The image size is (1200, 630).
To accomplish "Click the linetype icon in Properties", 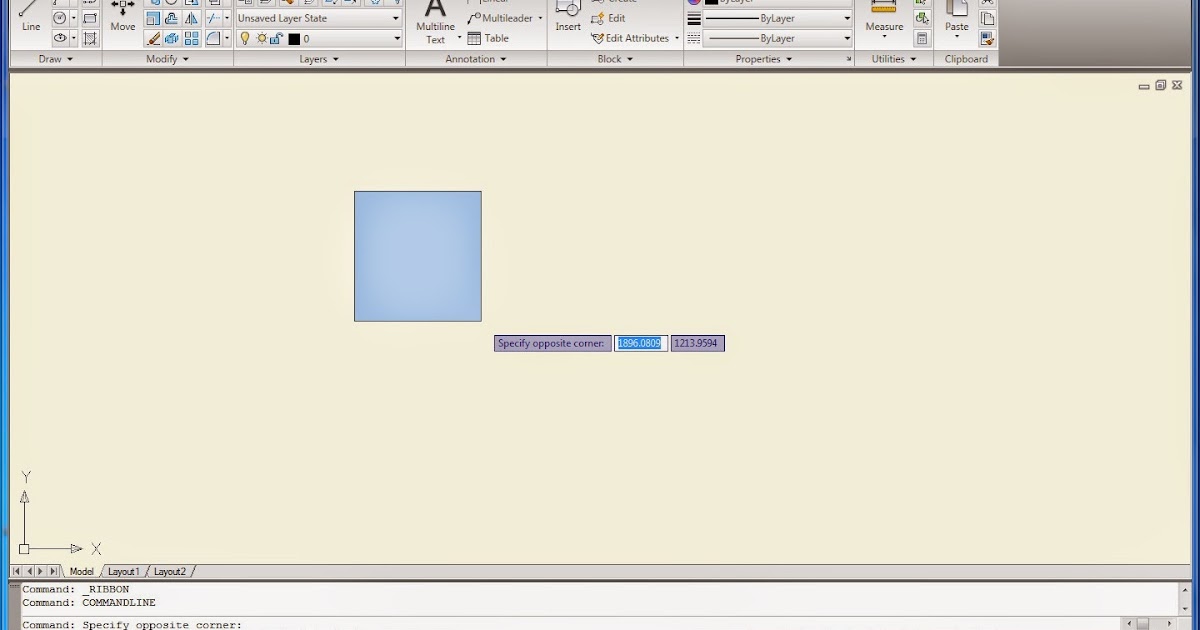I will pos(694,38).
